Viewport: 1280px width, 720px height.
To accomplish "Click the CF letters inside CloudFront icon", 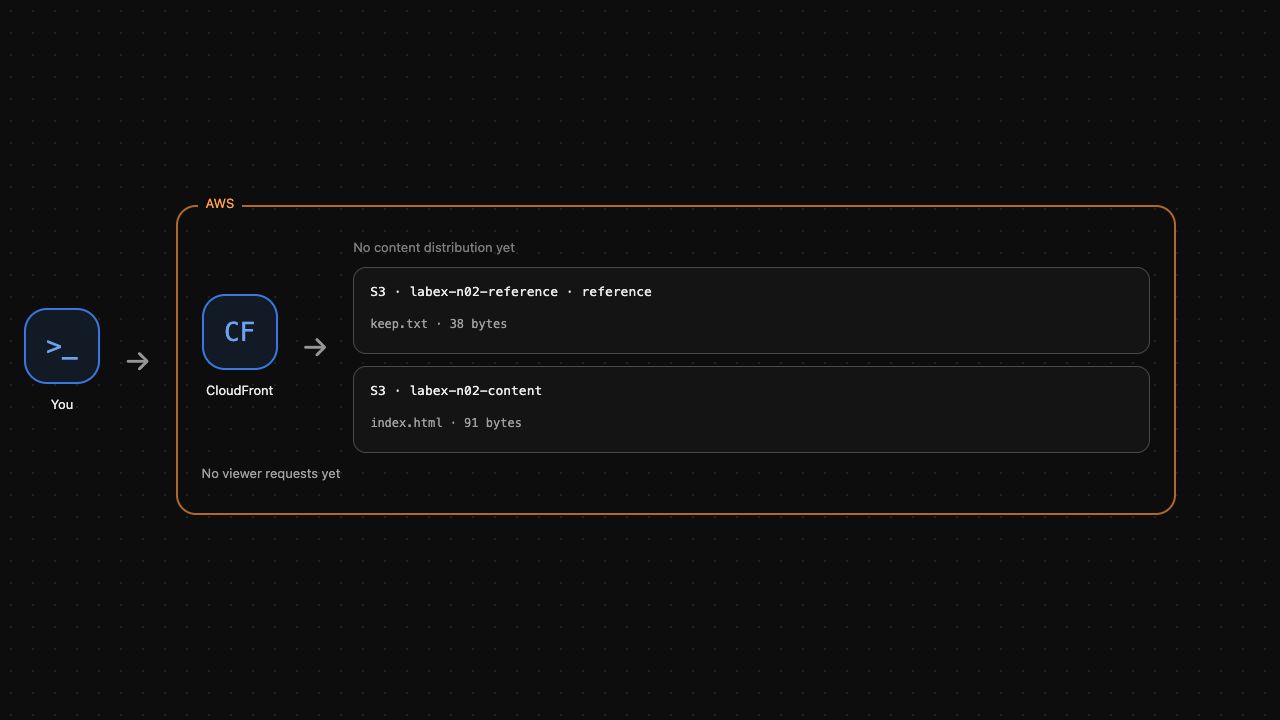I will point(240,332).
